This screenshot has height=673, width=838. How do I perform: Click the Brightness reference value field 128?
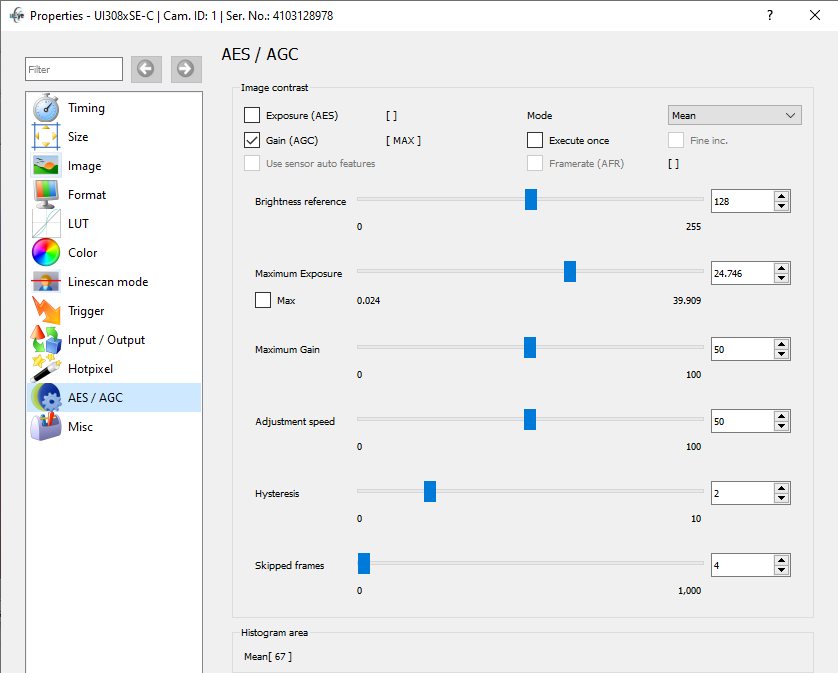742,202
